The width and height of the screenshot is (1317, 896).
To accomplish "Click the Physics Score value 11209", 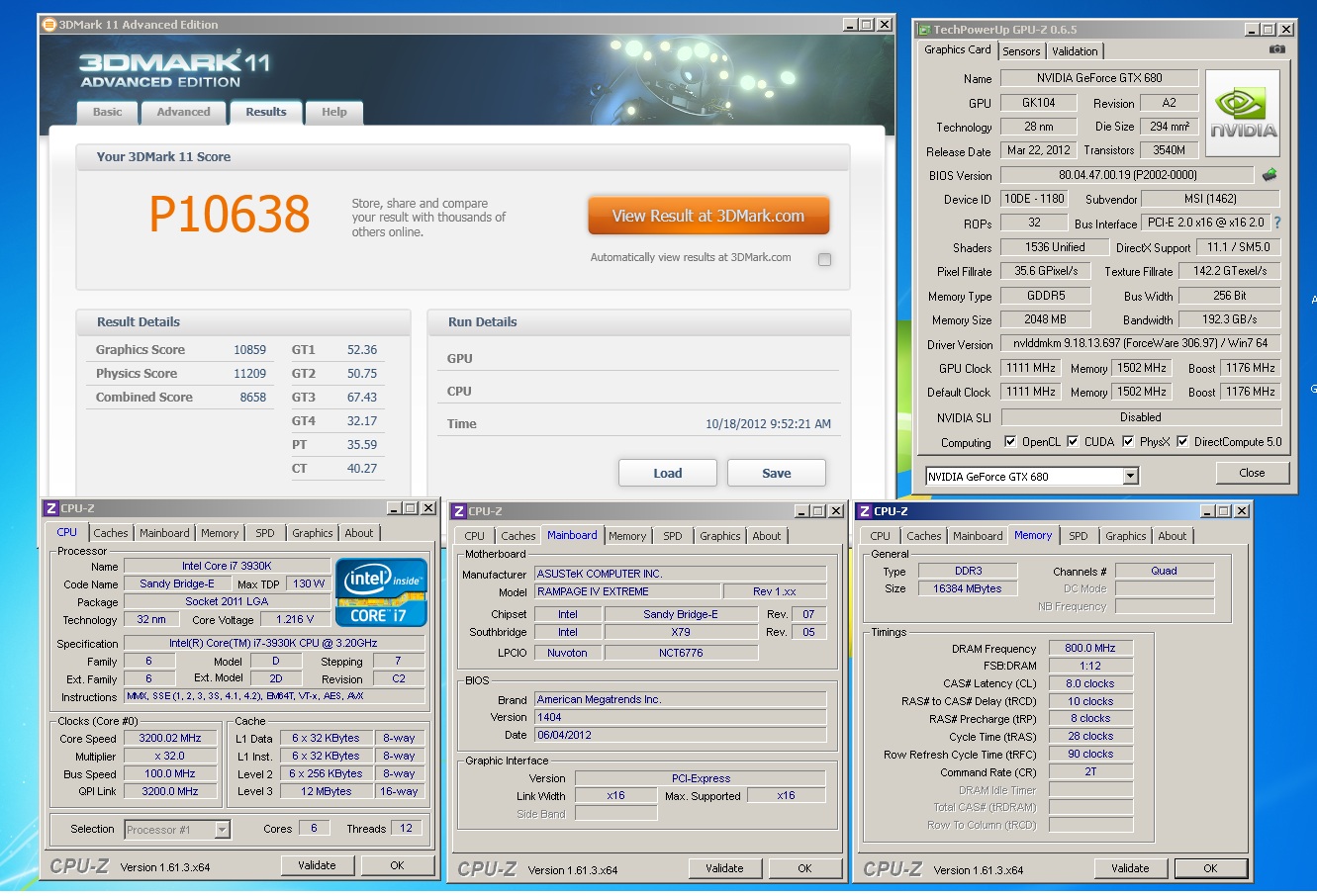I will (249, 374).
